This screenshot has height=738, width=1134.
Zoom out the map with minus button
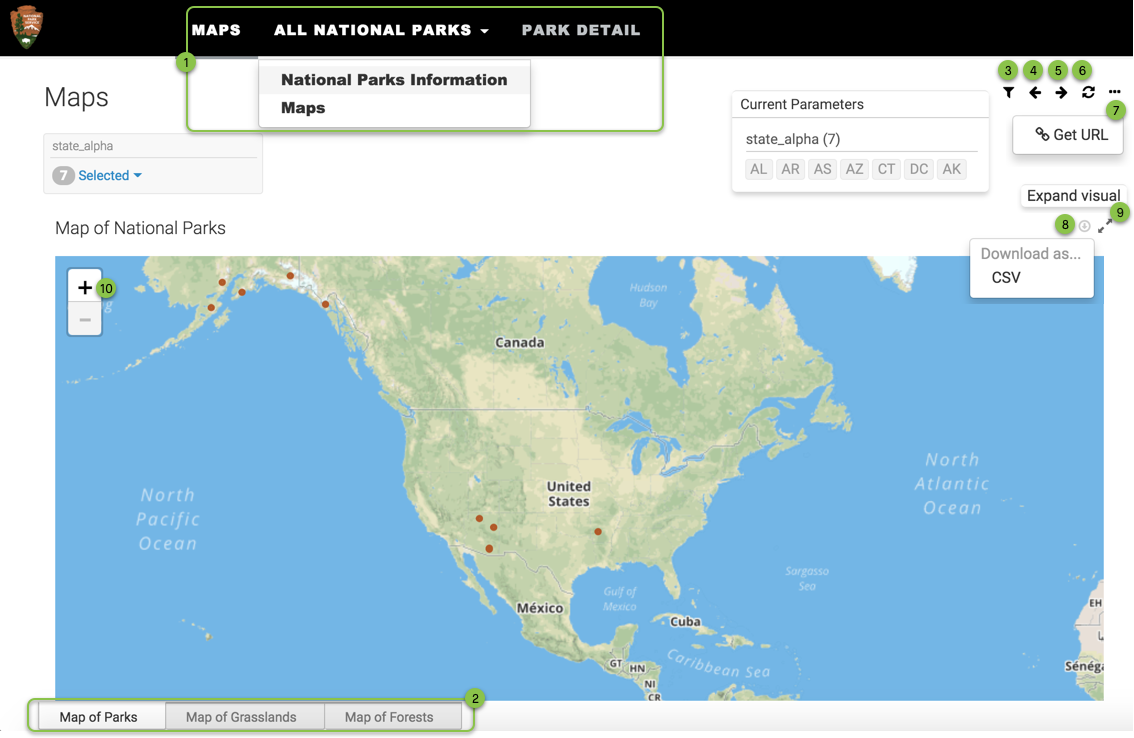point(85,320)
